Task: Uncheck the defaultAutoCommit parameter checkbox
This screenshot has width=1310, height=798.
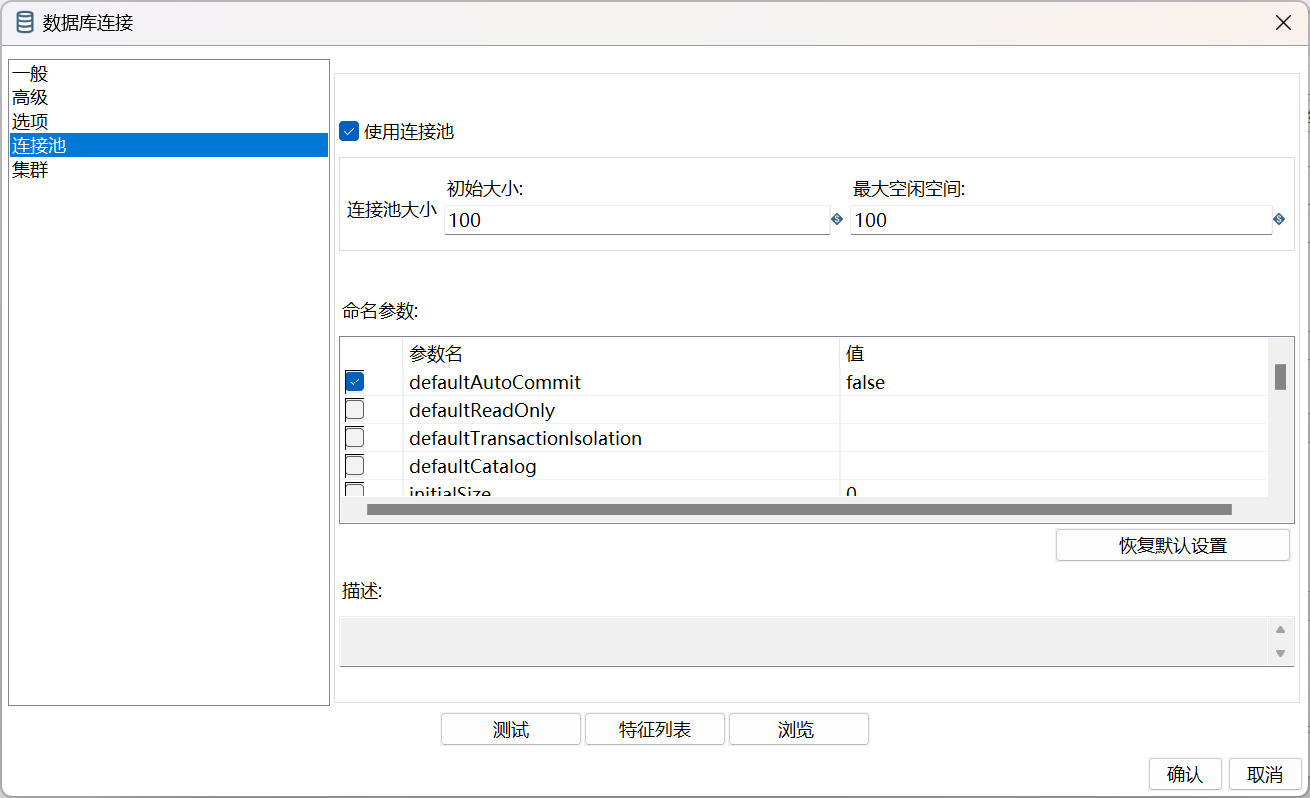Action: [355, 382]
